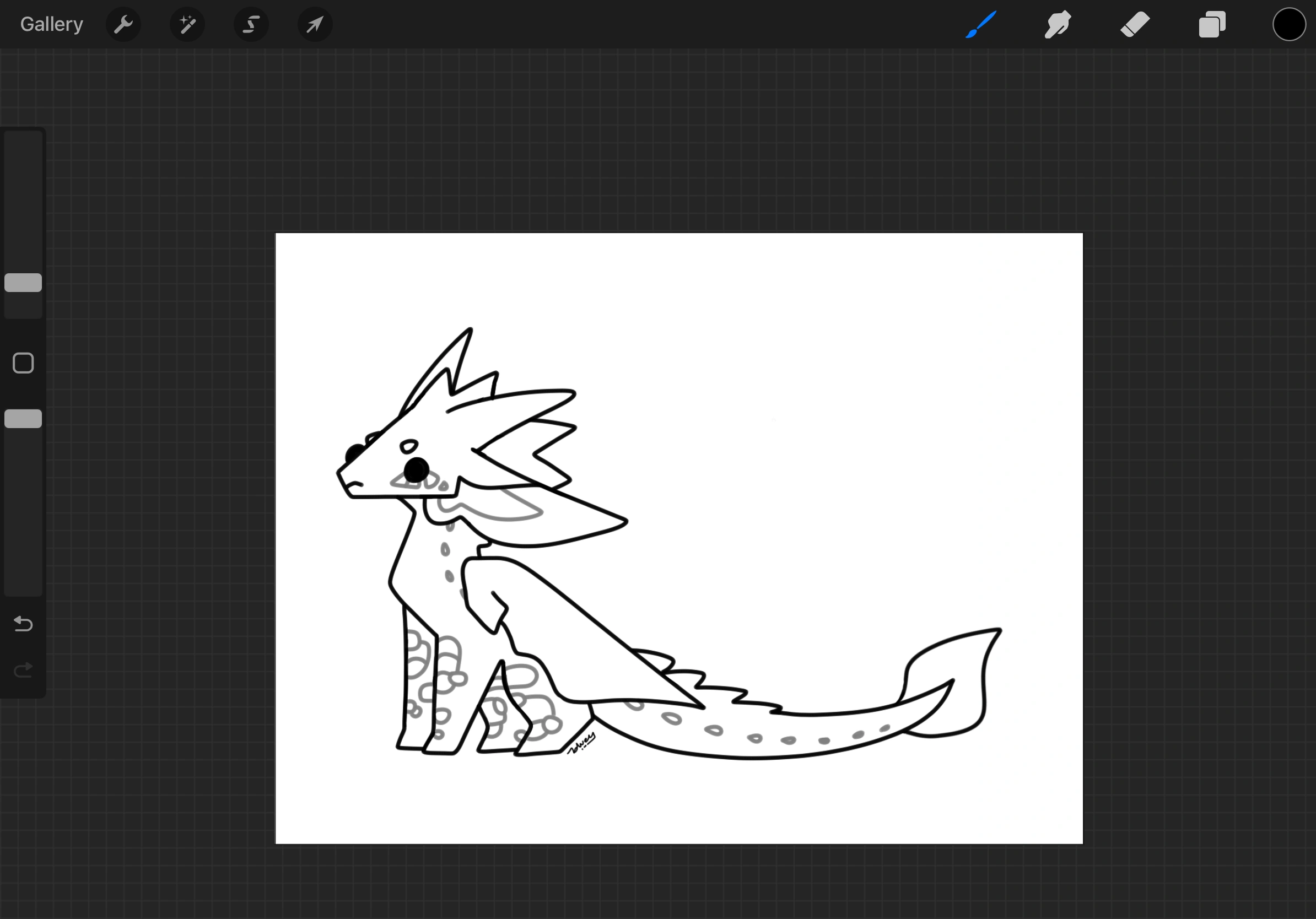Open the Adjustments menu (magic wand icon)
The width and height of the screenshot is (1316, 919).
click(x=187, y=24)
